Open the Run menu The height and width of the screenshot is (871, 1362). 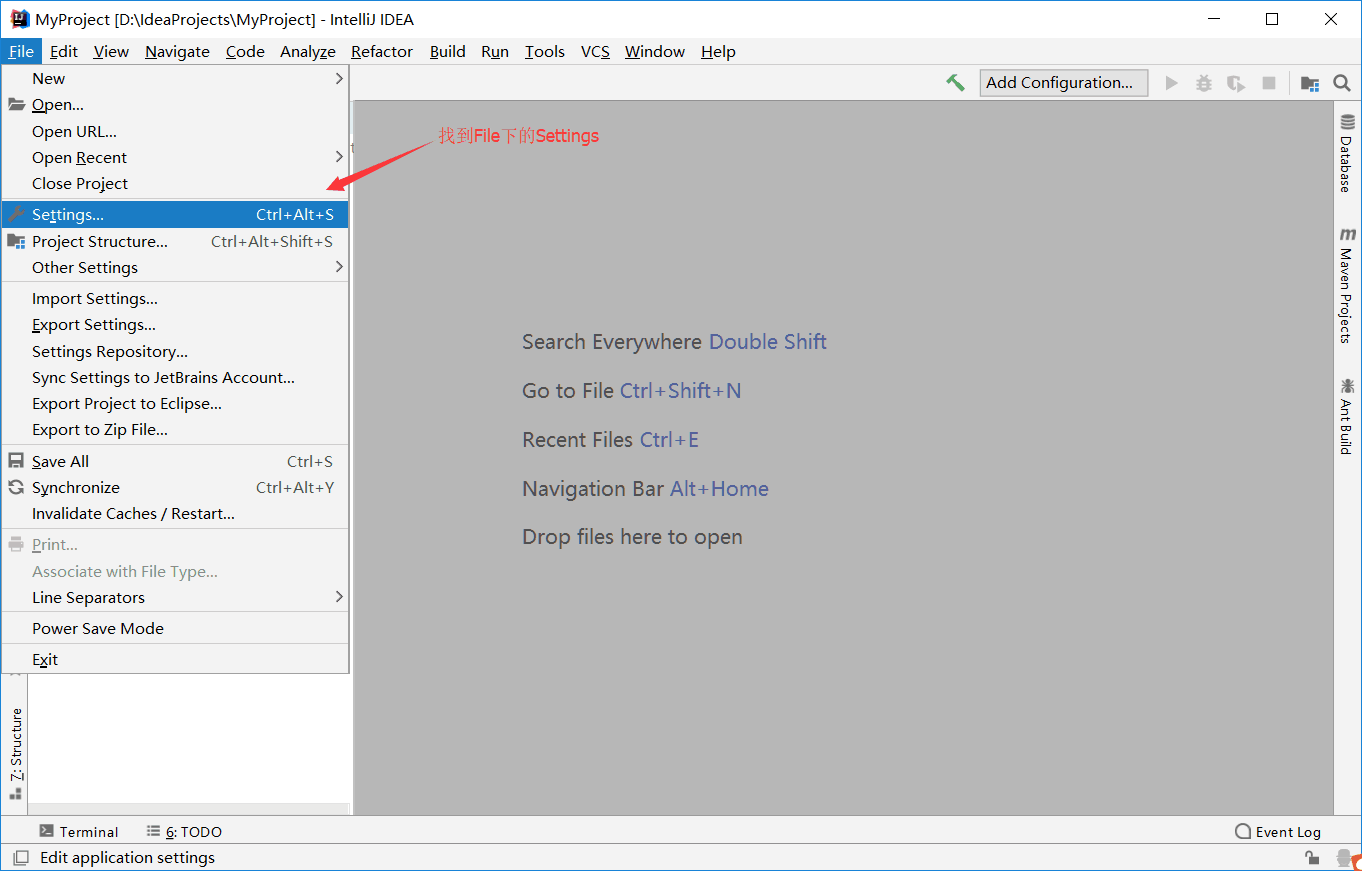[495, 52]
